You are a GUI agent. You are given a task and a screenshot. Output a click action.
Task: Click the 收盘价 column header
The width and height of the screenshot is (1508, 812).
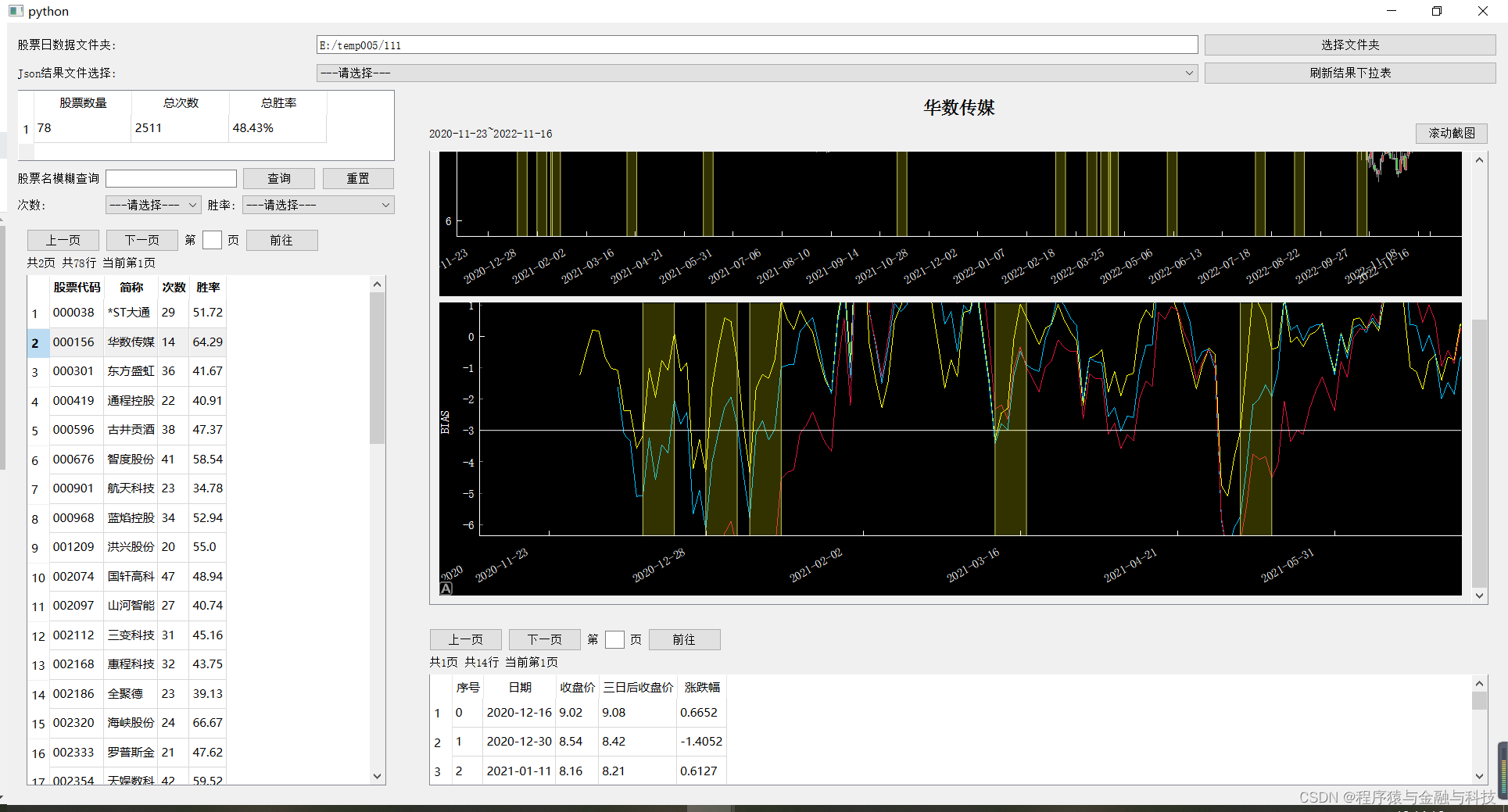[577, 688]
